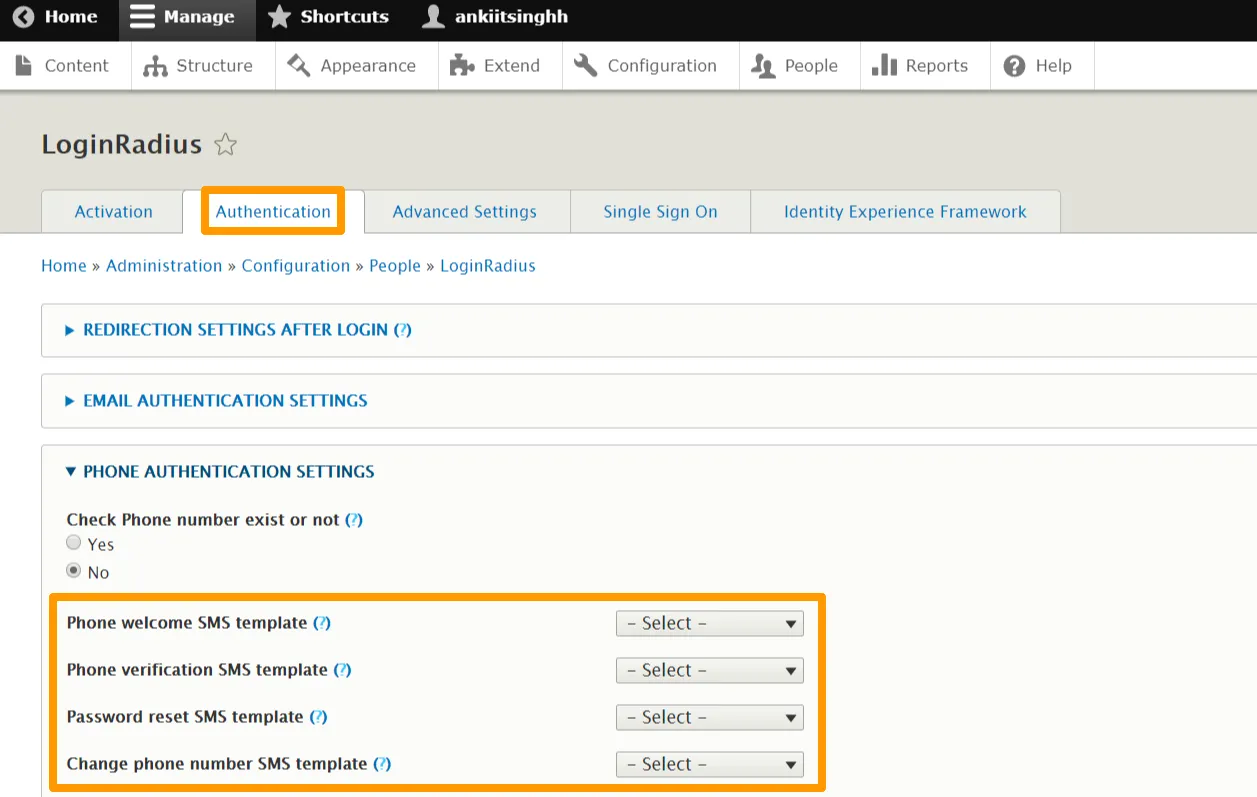Viewport: 1257px width, 797px height.
Task: Open the Appearance admin menu
Action: 351,66
